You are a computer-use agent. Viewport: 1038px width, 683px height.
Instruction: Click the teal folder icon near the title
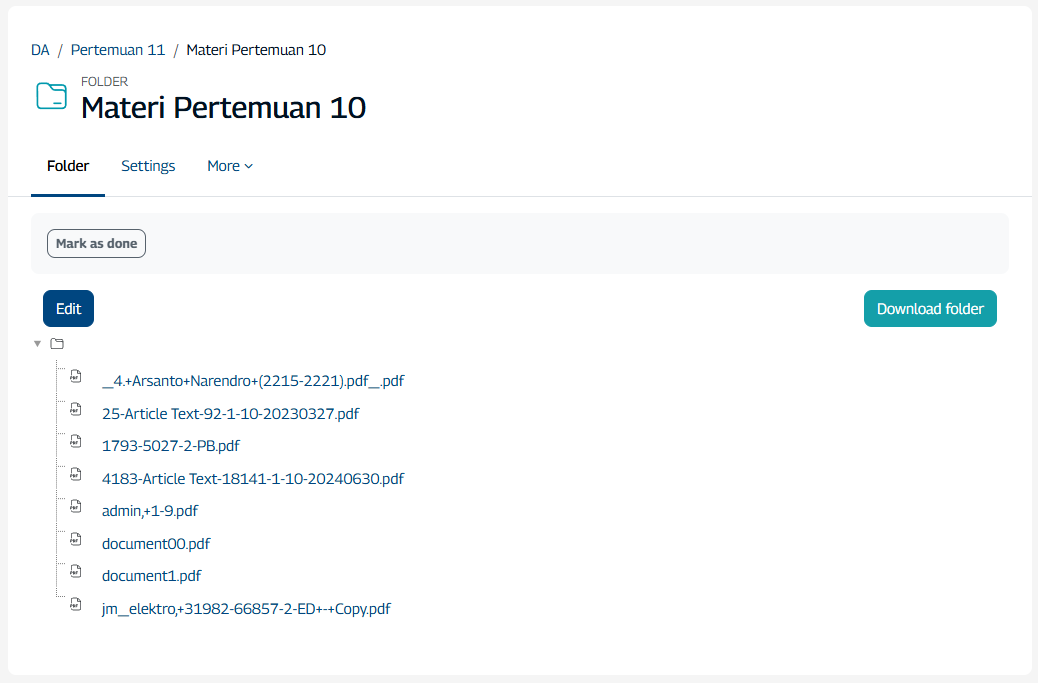pyautogui.click(x=52, y=96)
